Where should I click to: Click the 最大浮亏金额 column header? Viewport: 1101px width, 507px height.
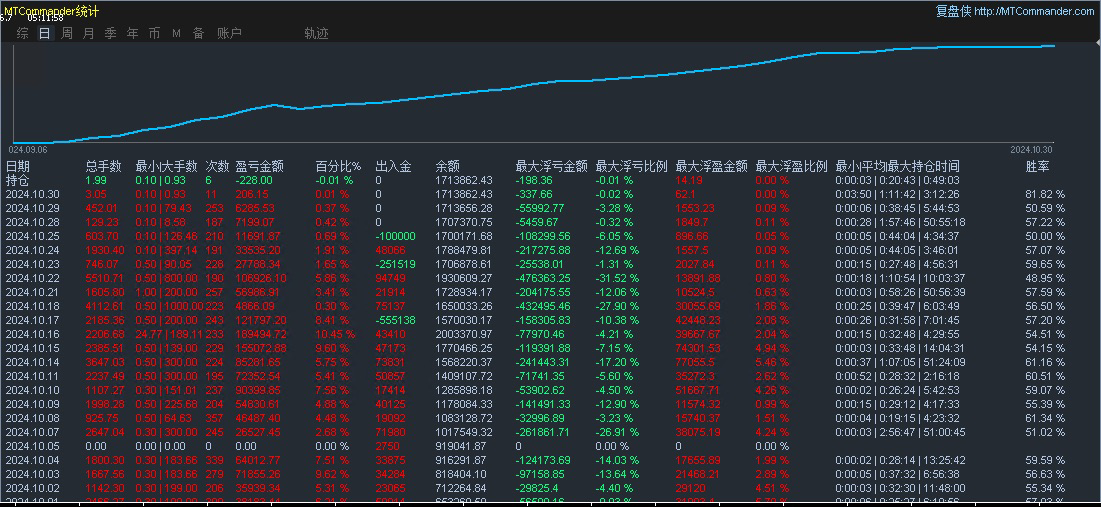[x=552, y=166]
